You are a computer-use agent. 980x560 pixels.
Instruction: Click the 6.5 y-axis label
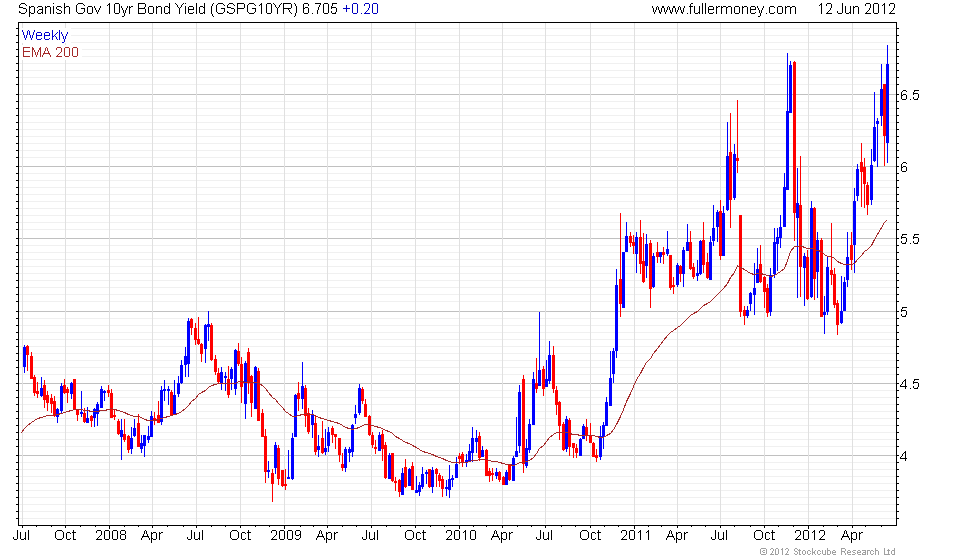909,95
